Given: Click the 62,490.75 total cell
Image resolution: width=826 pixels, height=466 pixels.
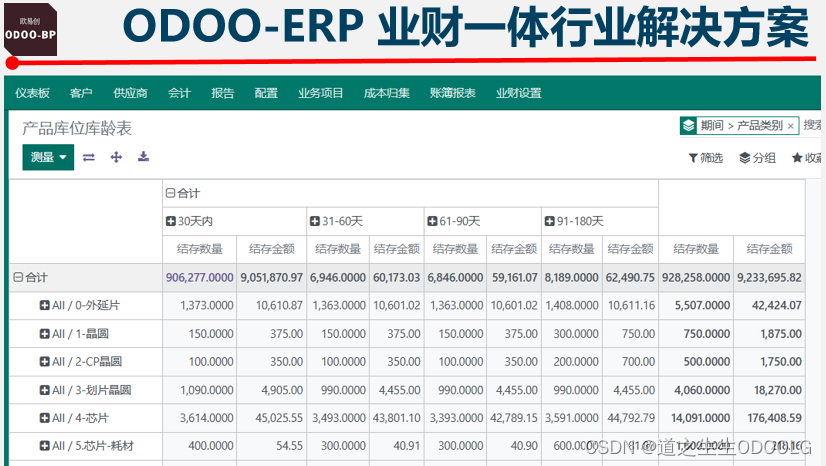Looking at the screenshot, I should click(x=630, y=277).
